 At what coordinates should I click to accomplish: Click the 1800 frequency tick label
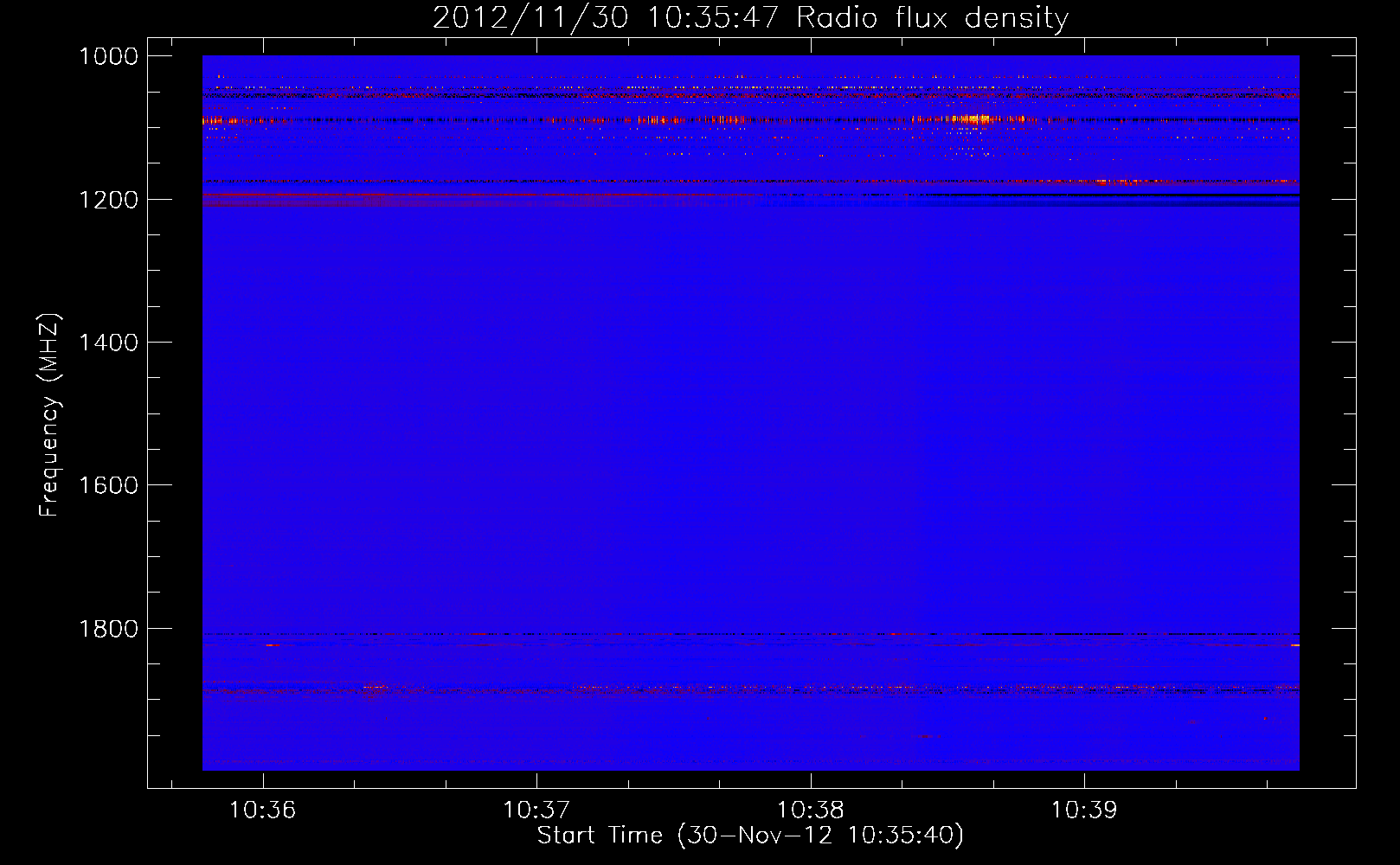pos(108,629)
